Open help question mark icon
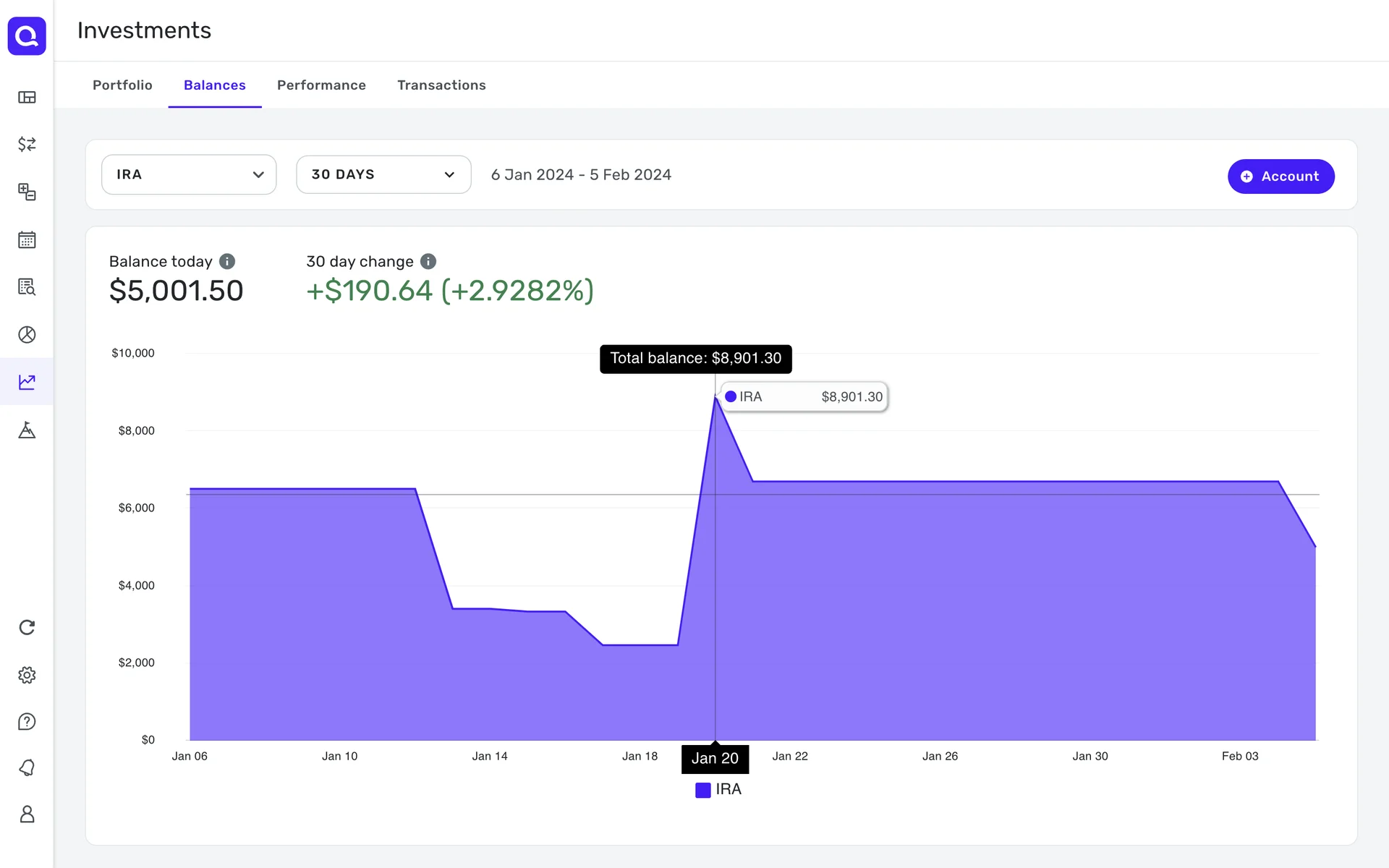Image resolution: width=1389 pixels, height=868 pixels. pyautogui.click(x=27, y=721)
